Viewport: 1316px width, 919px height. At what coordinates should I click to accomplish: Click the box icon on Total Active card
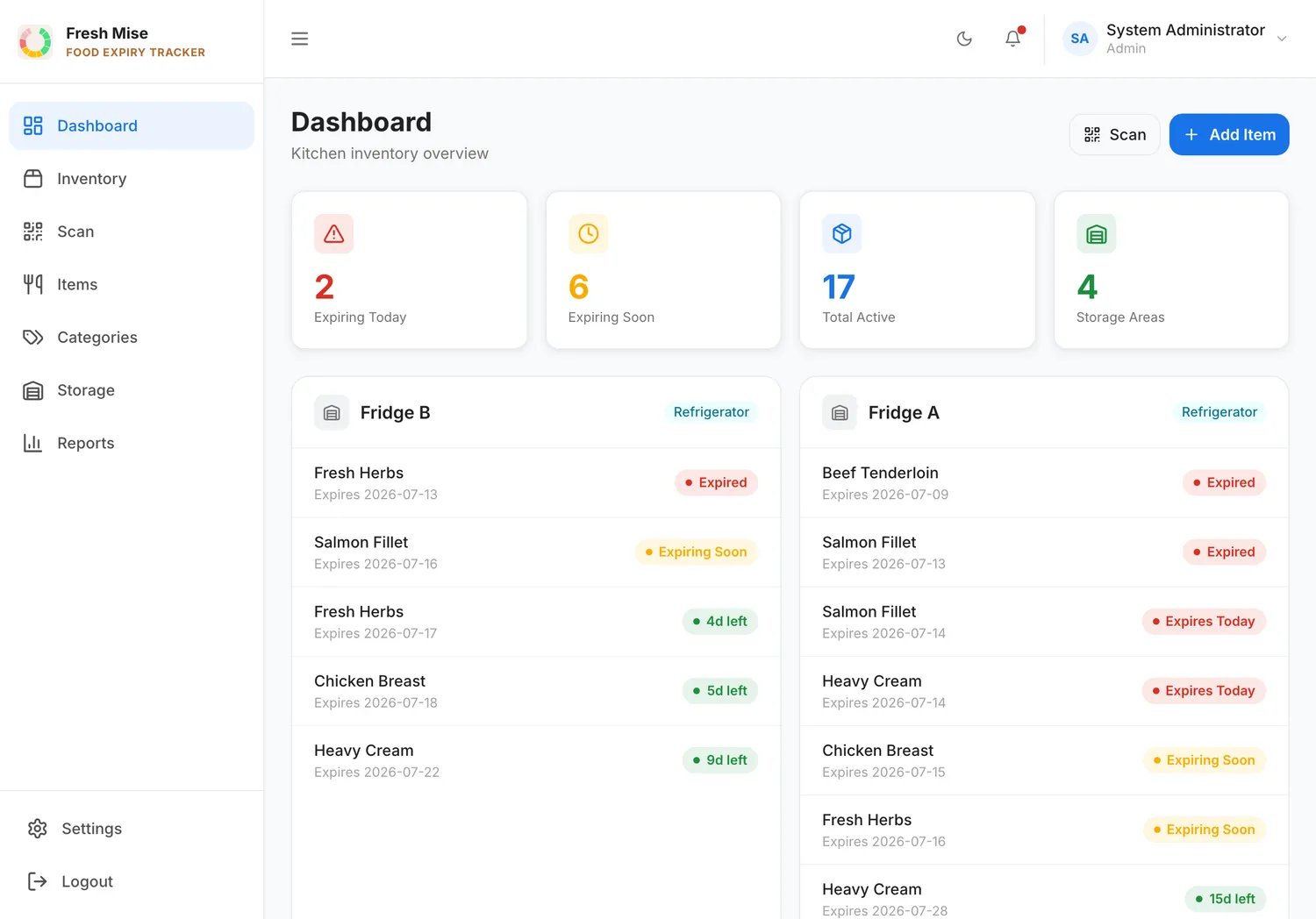[842, 234]
